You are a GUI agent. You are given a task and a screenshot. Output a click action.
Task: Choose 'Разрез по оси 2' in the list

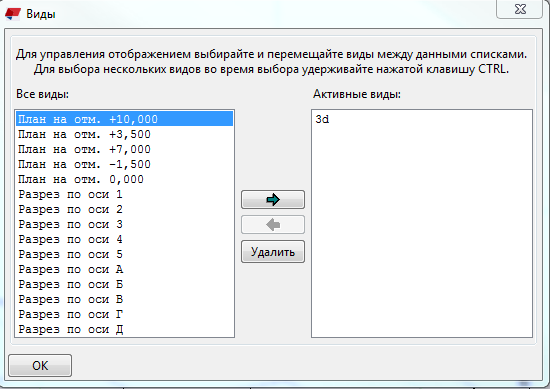pos(125,209)
